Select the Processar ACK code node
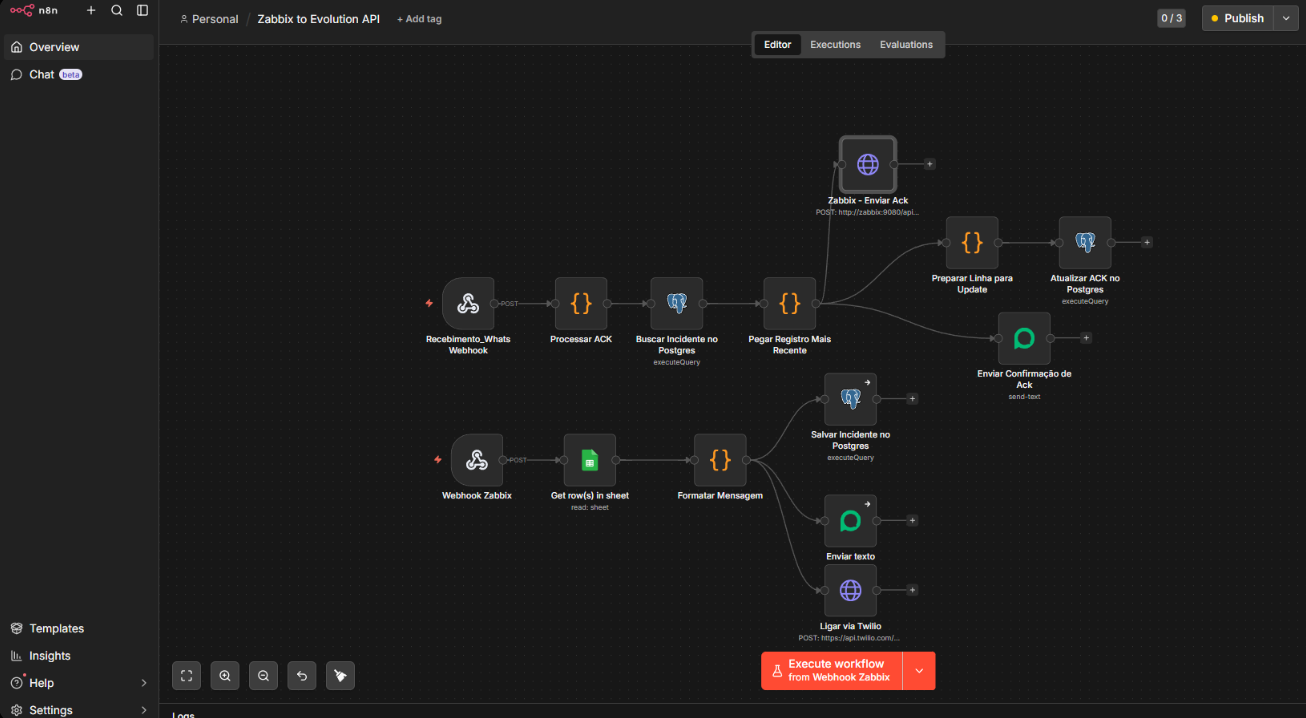 [x=581, y=303]
